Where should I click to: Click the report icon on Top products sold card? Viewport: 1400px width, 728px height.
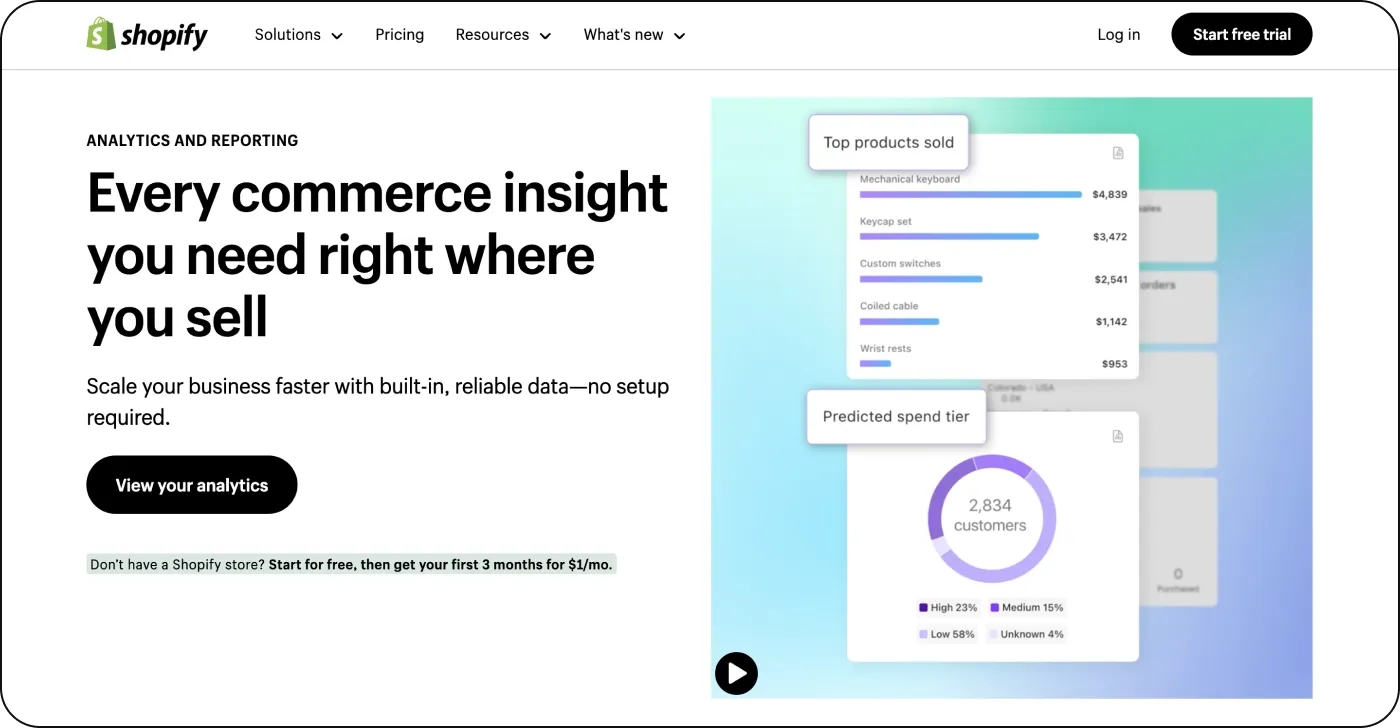1117,153
